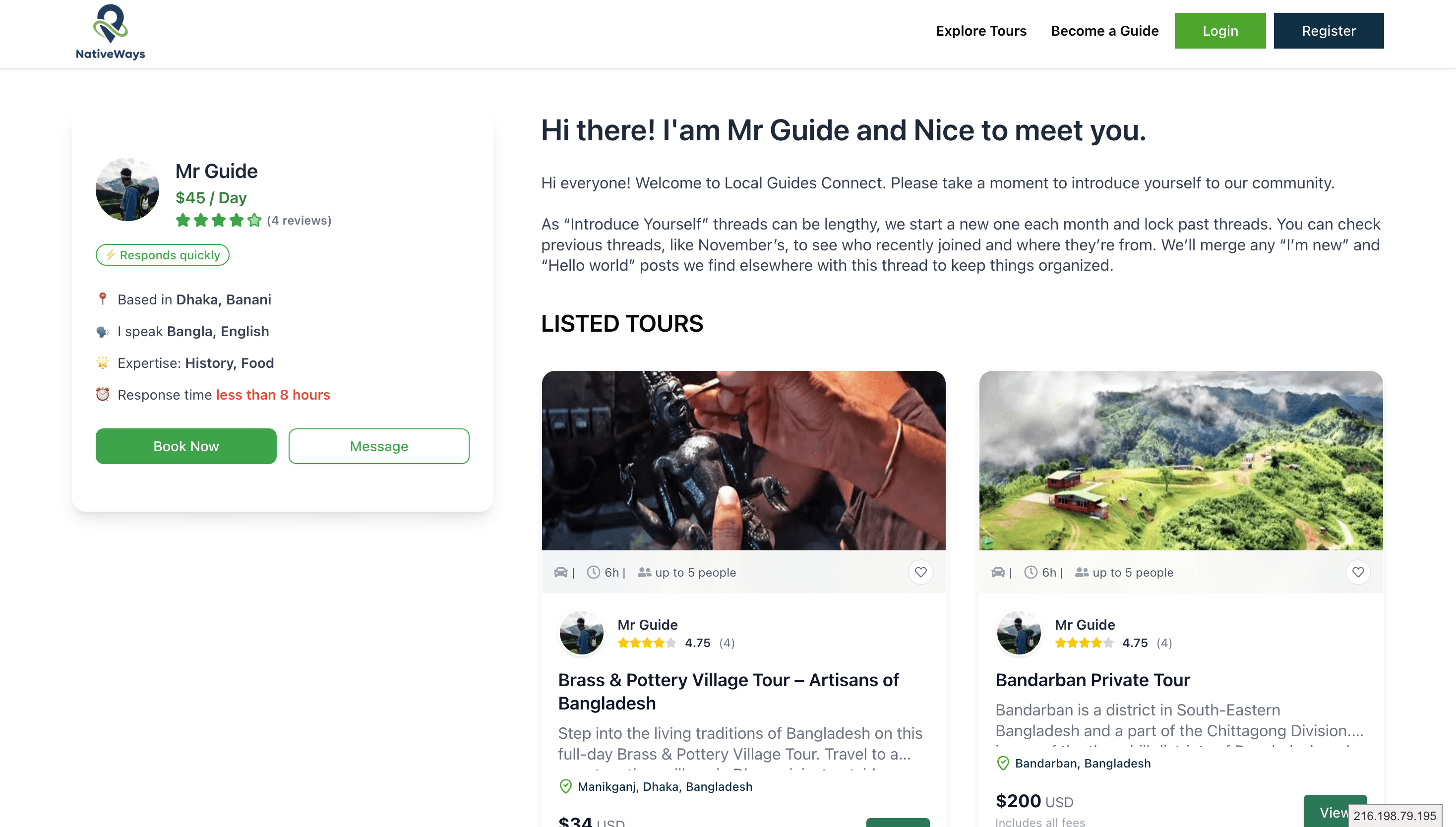Click the alarm clock icon beside Response time

click(x=102, y=394)
